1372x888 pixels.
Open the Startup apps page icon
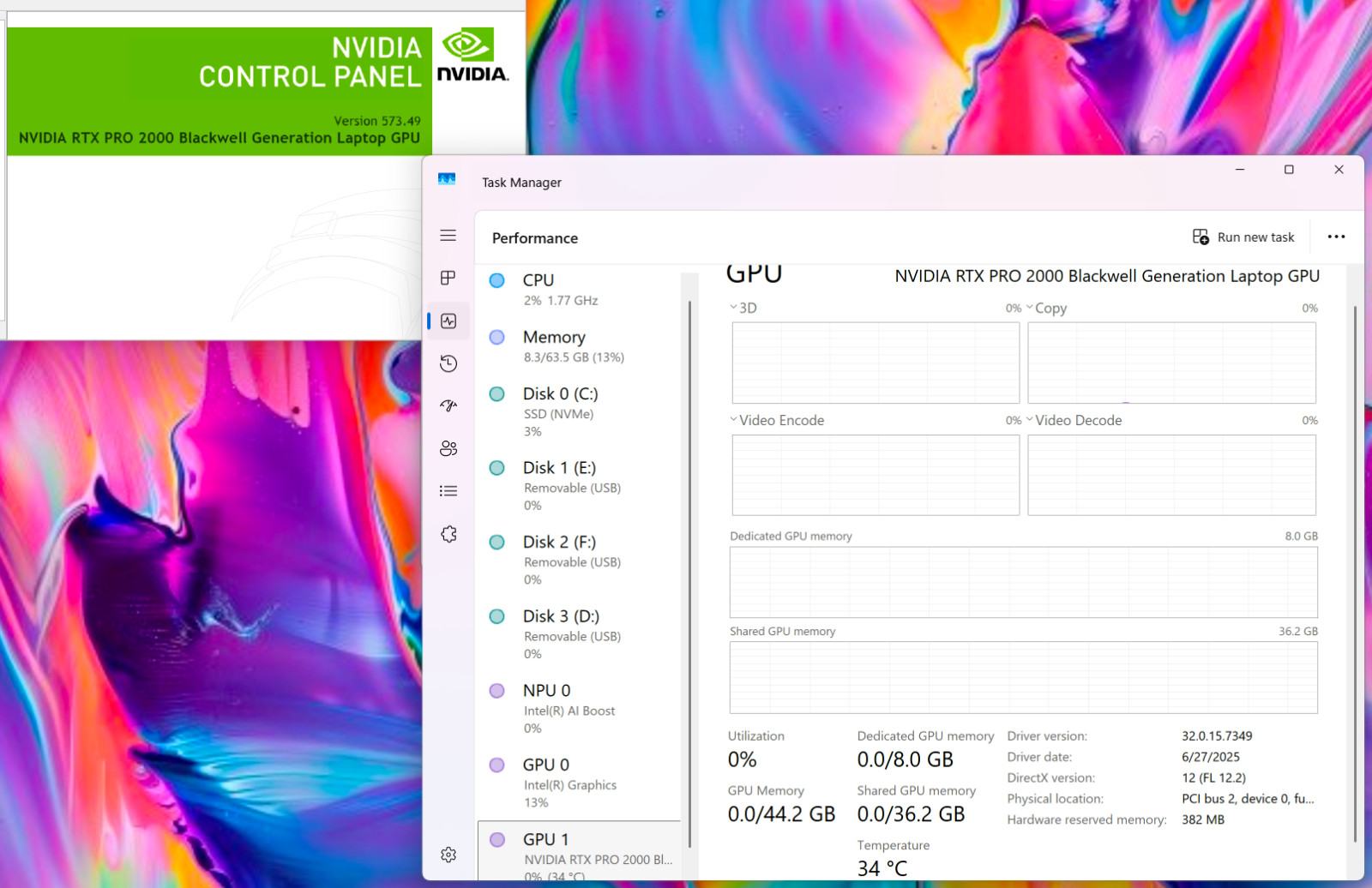[448, 405]
